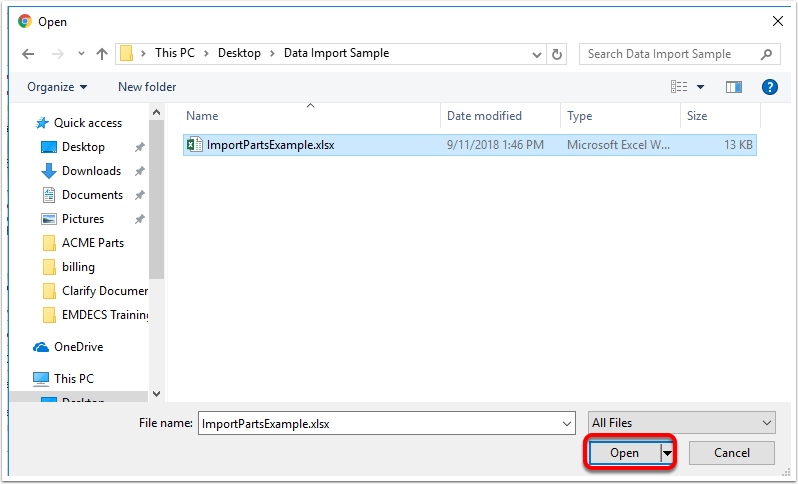Screen dimensions: 798x484
Task: Open more view options dropdown
Action: pos(700,87)
